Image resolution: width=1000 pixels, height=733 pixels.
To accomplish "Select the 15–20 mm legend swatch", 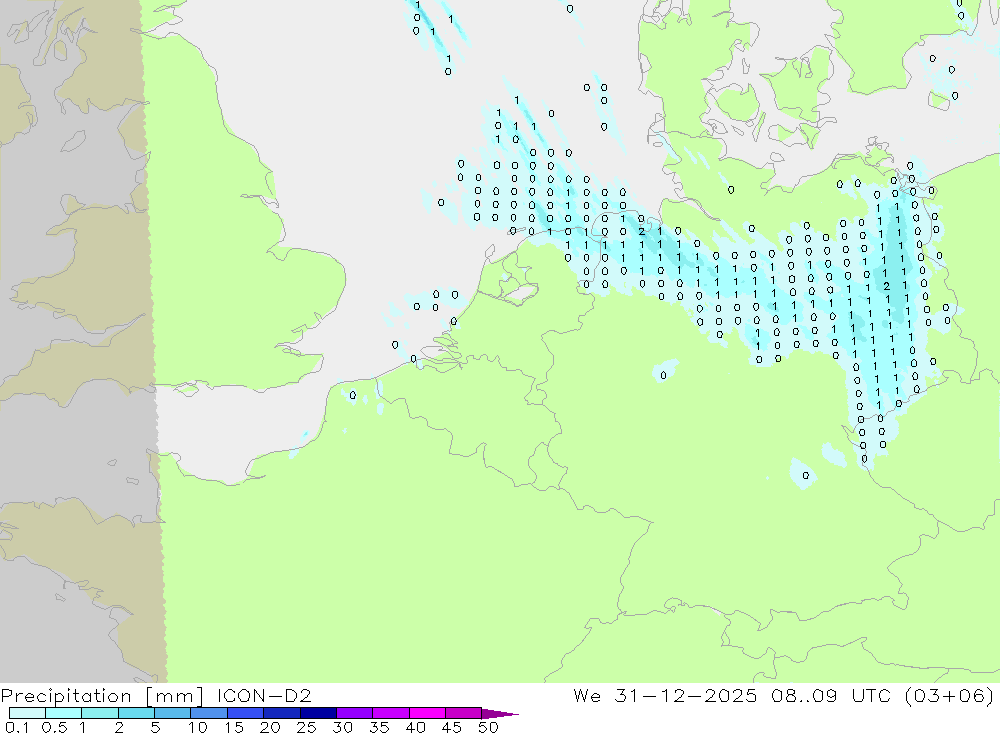I will point(245,713).
